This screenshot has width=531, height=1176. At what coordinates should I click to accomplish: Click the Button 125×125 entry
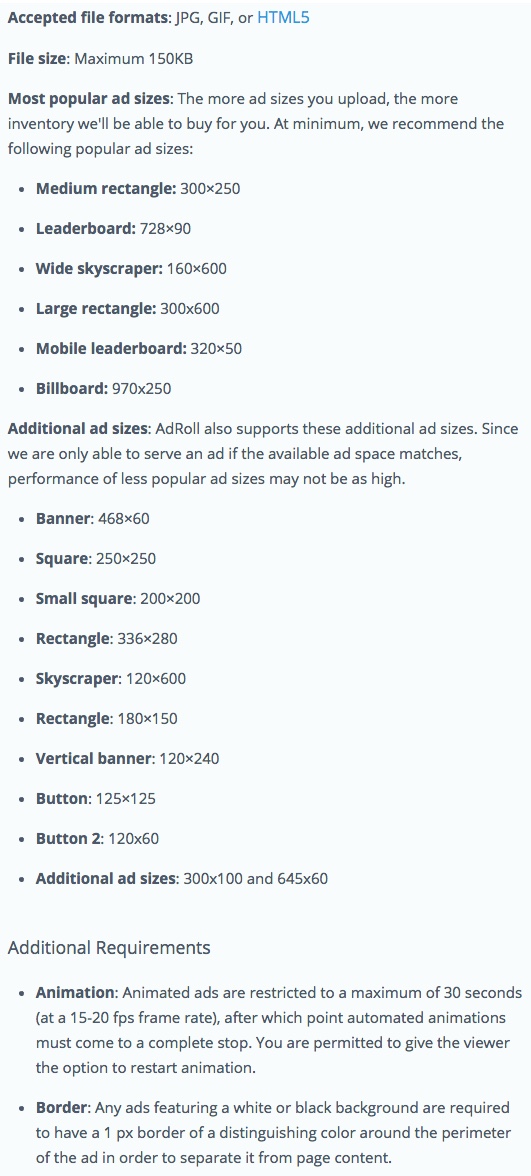pyautogui.click(x=96, y=799)
